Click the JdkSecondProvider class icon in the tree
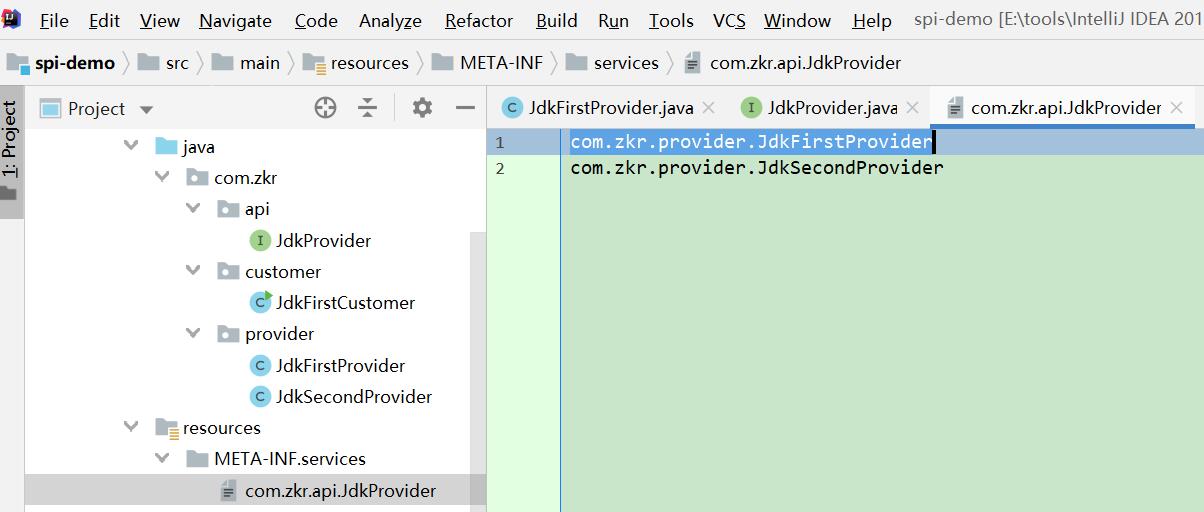 click(x=260, y=396)
